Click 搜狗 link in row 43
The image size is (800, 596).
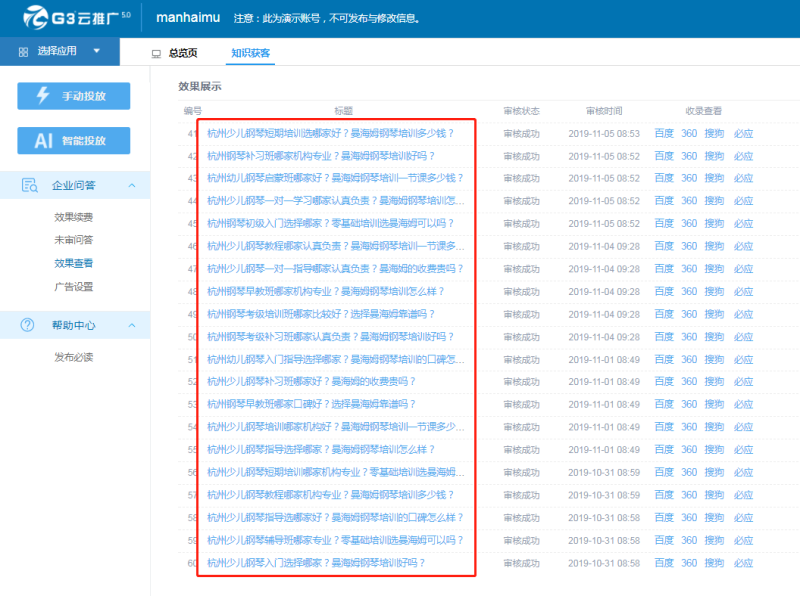[714, 178]
